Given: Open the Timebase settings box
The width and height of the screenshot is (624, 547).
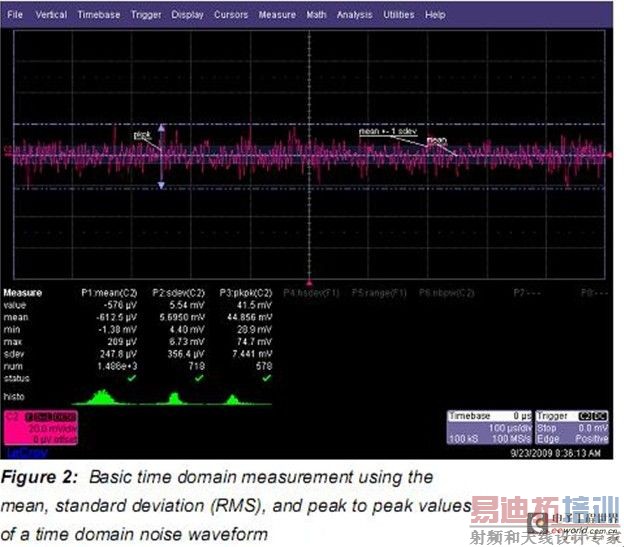Looking at the screenshot, I should 490,426.
